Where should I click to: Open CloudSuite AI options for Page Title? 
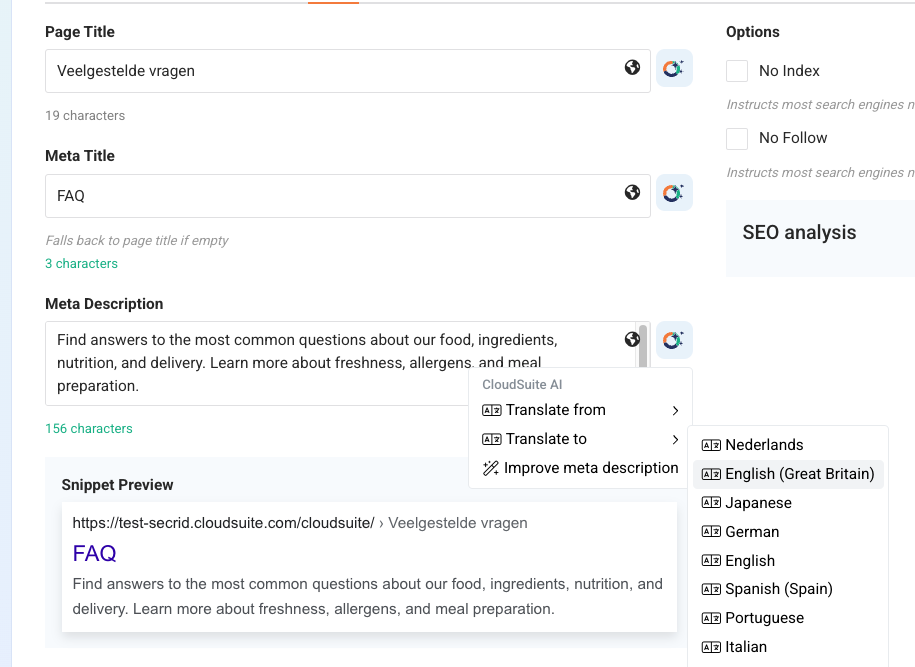[x=673, y=67]
